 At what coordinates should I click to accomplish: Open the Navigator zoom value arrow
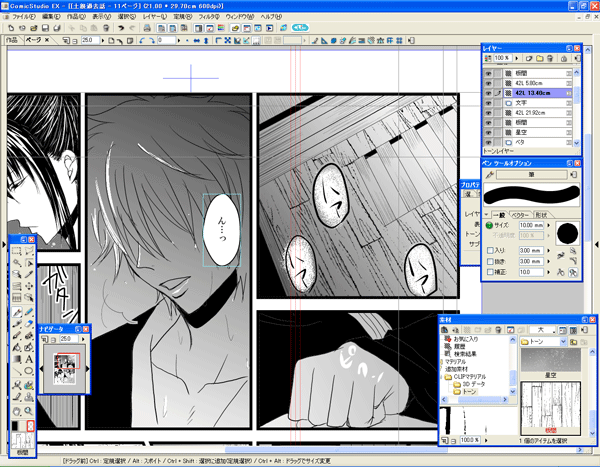(83, 339)
